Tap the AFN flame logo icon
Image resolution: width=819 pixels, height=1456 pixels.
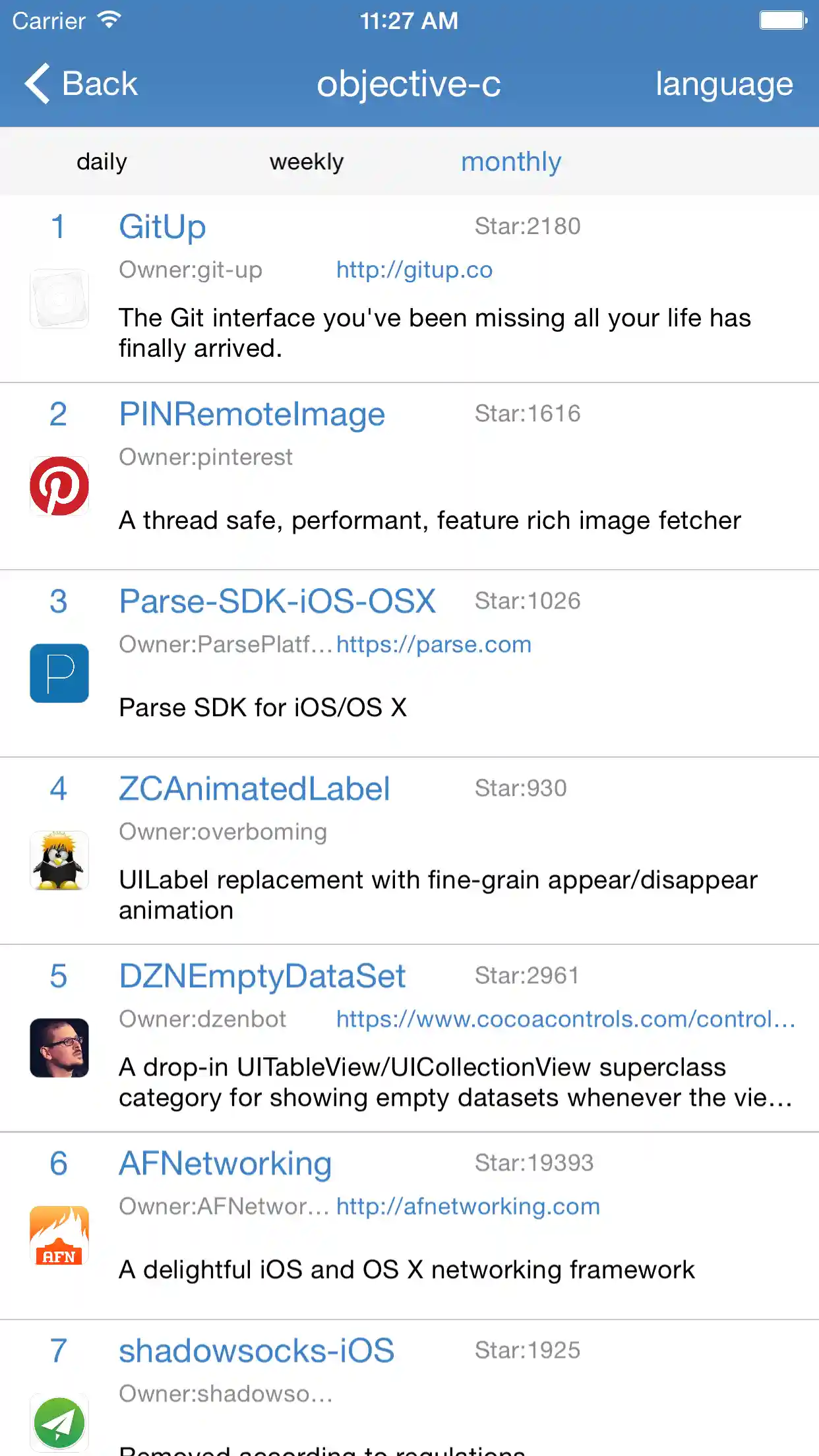[x=59, y=1235]
